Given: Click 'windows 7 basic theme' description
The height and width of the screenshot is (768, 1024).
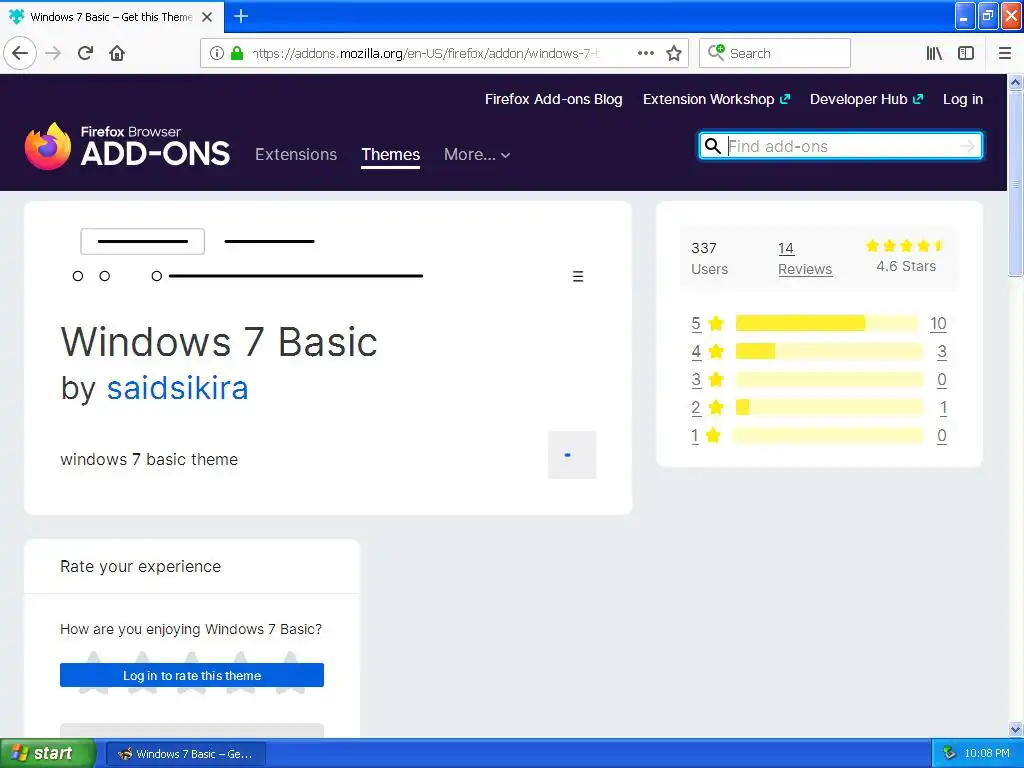Looking at the screenshot, I should pyautogui.click(x=149, y=459).
